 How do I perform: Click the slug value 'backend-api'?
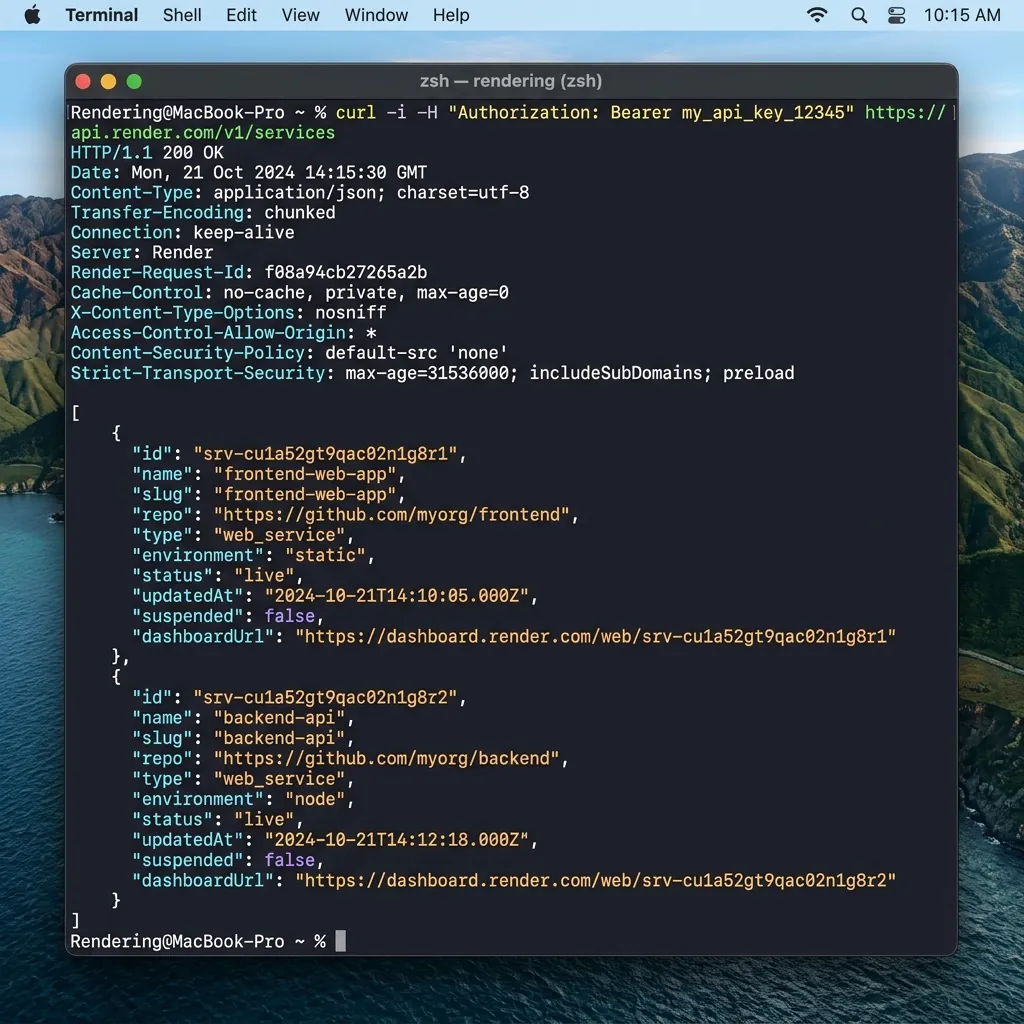pos(280,739)
